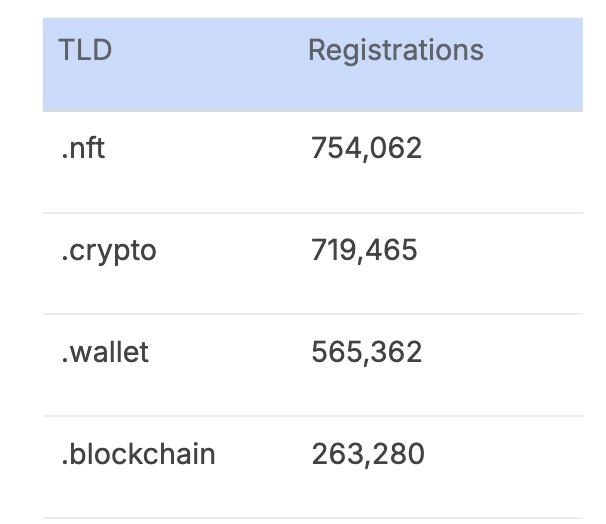Click the empty space after 565,362 in the .wallet row
Image resolution: width=606 pixels, height=524 pixels.
tap(502, 365)
